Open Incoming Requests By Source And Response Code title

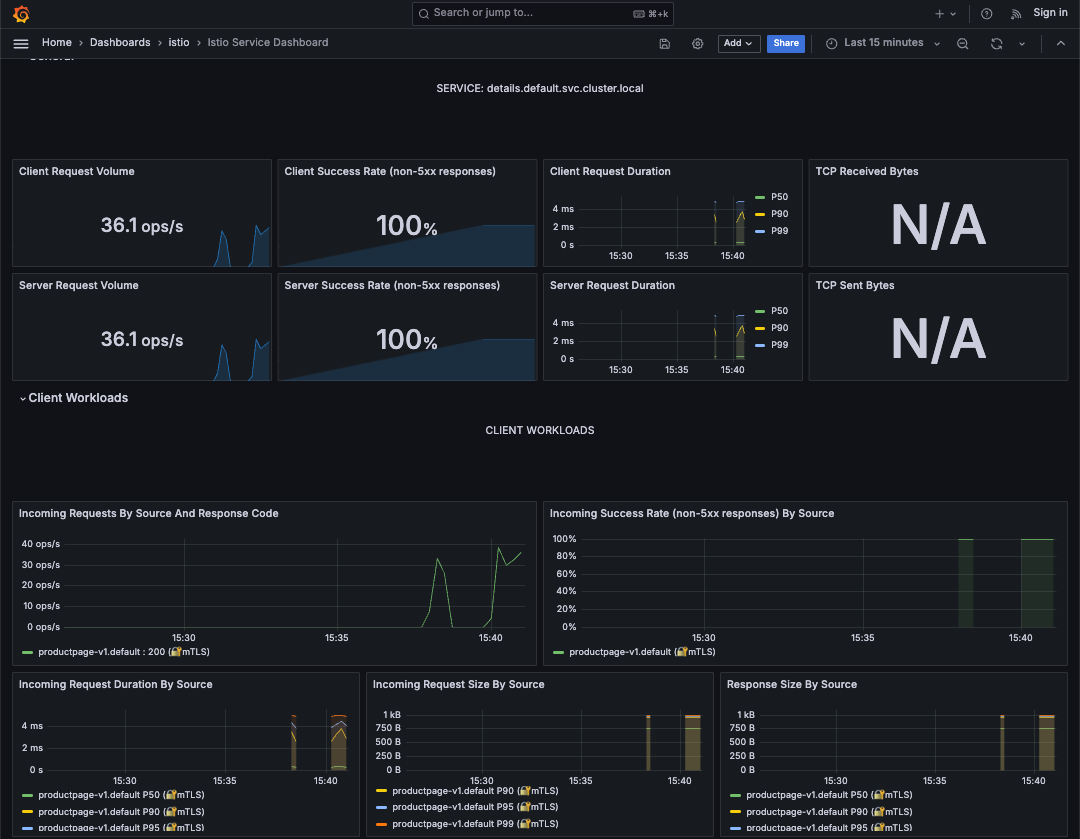point(149,513)
